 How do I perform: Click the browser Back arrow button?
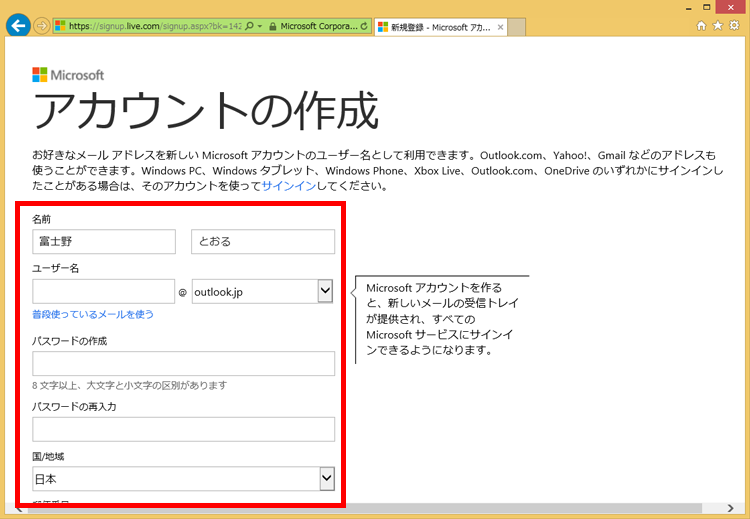pos(17,25)
